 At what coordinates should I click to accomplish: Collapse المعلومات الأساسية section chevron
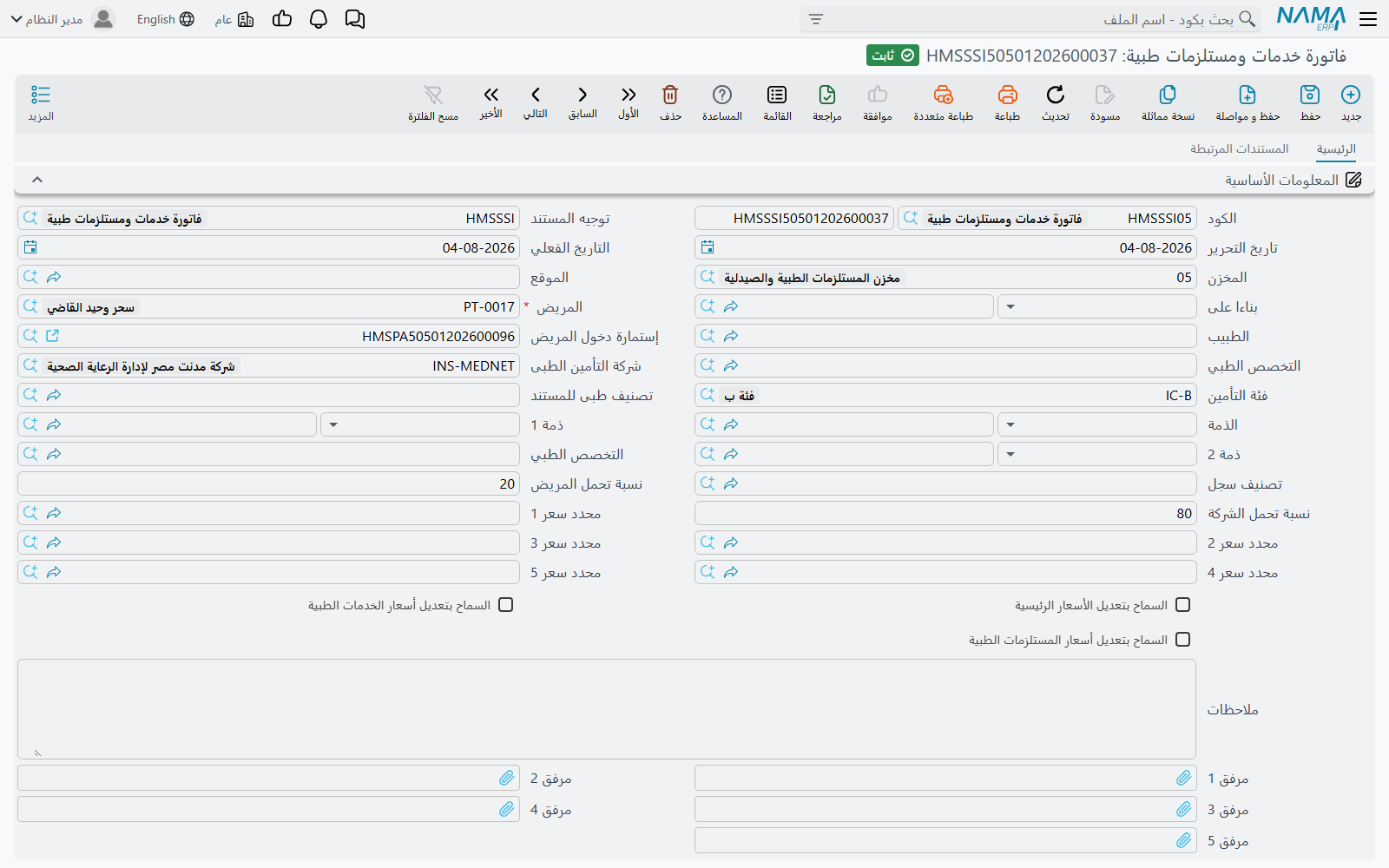point(37,180)
